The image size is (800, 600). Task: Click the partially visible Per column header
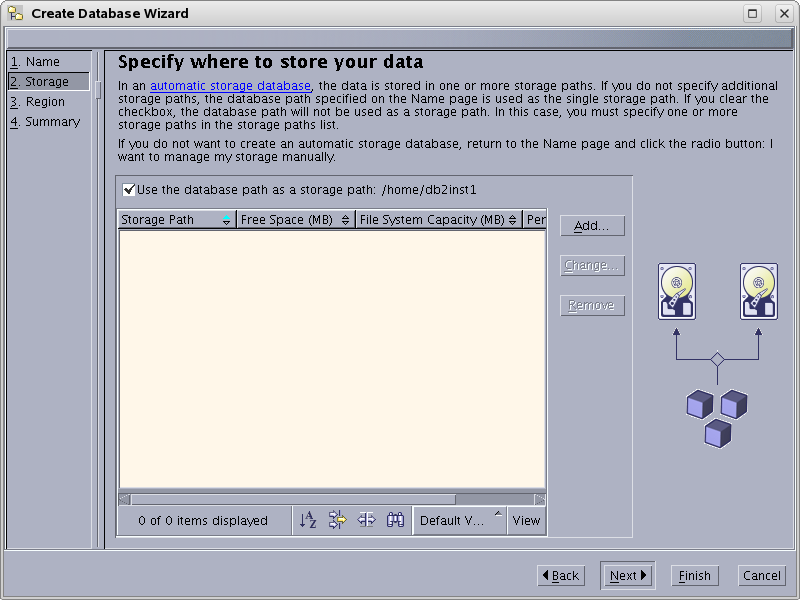[x=535, y=220]
